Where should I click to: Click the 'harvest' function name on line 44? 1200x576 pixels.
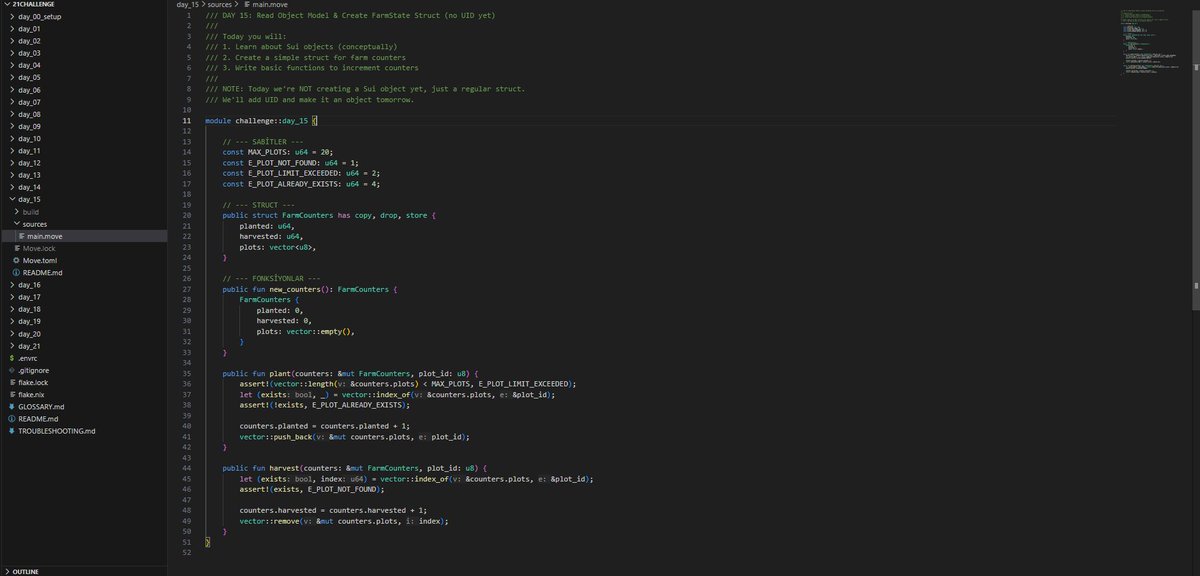[x=284, y=467]
